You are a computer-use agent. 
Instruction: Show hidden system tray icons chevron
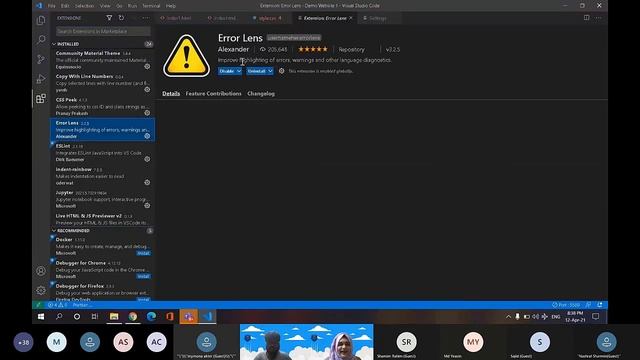click(508, 316)
